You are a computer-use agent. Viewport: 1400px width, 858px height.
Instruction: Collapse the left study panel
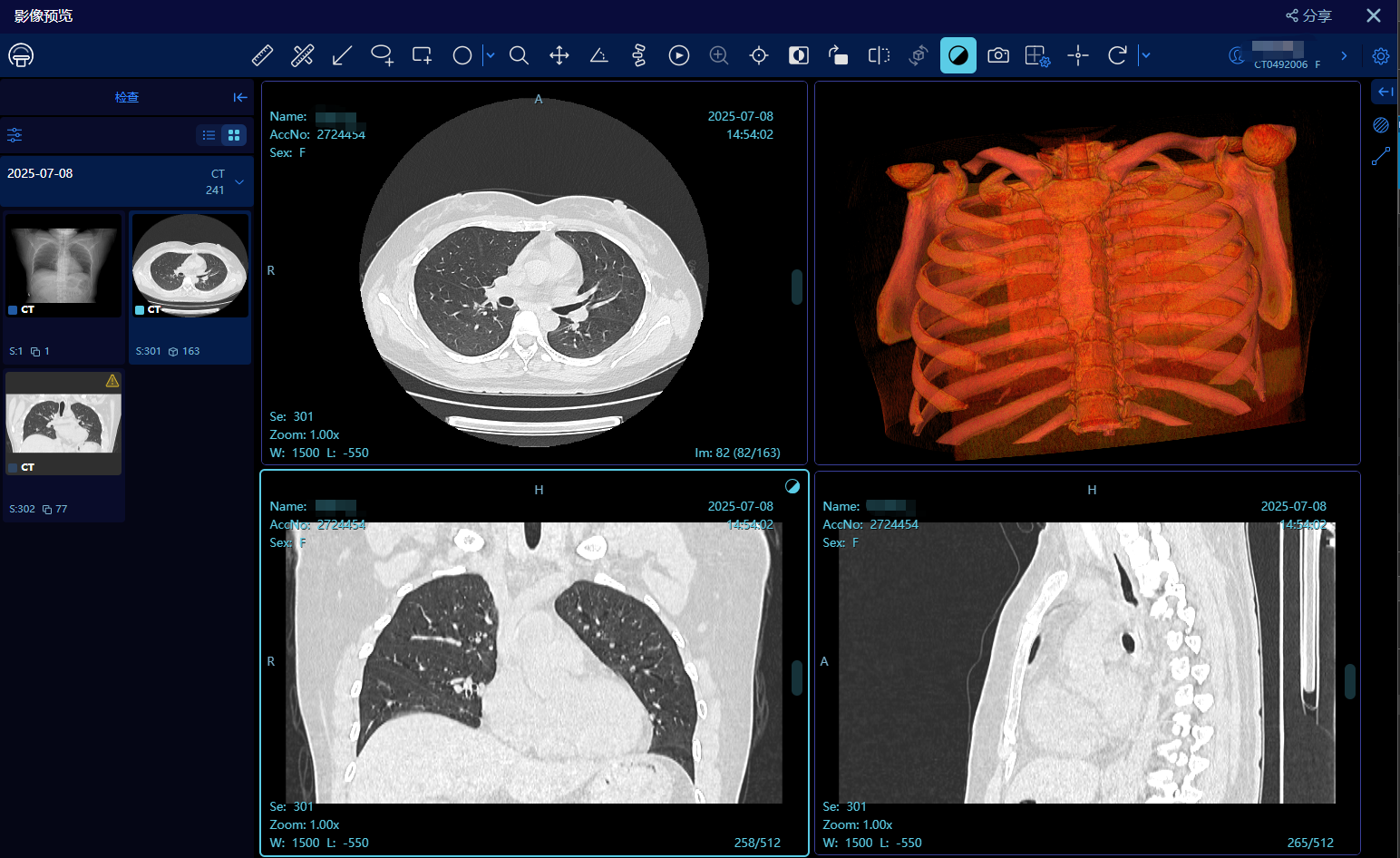(x=239, y=97)
